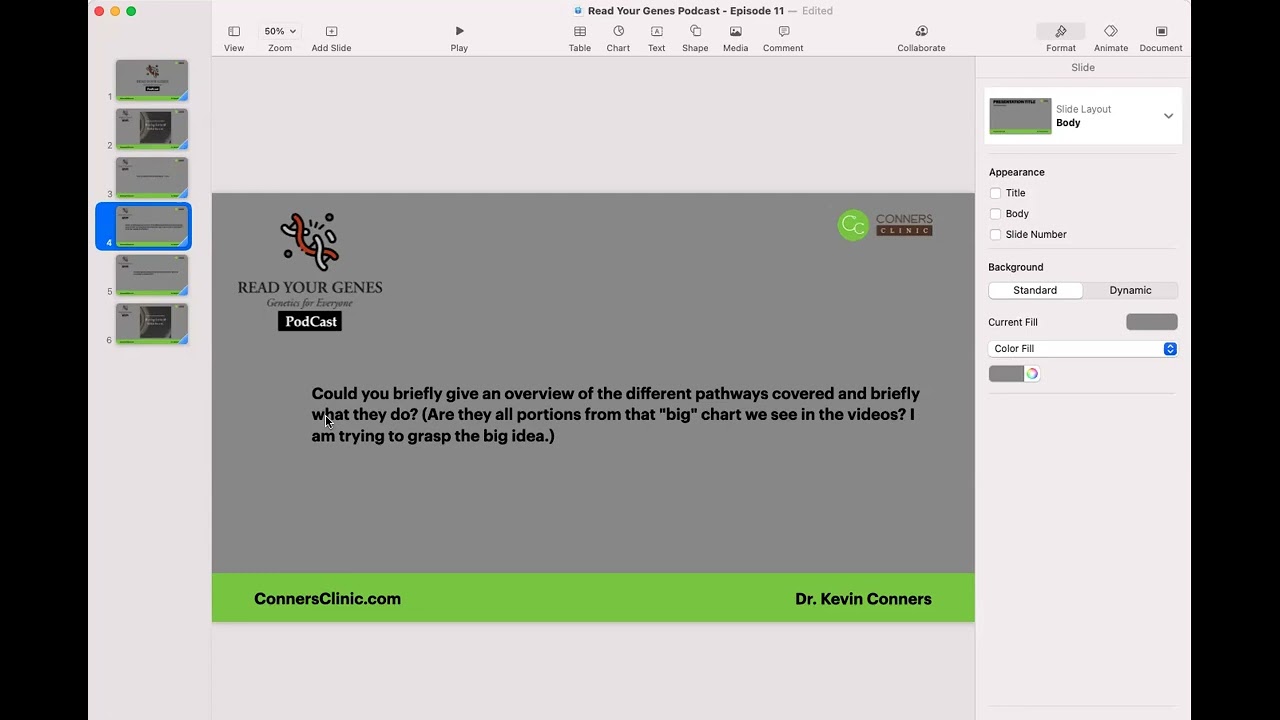Open the Collaborate options
The image size is (1280, 720).
coord(921,38)
